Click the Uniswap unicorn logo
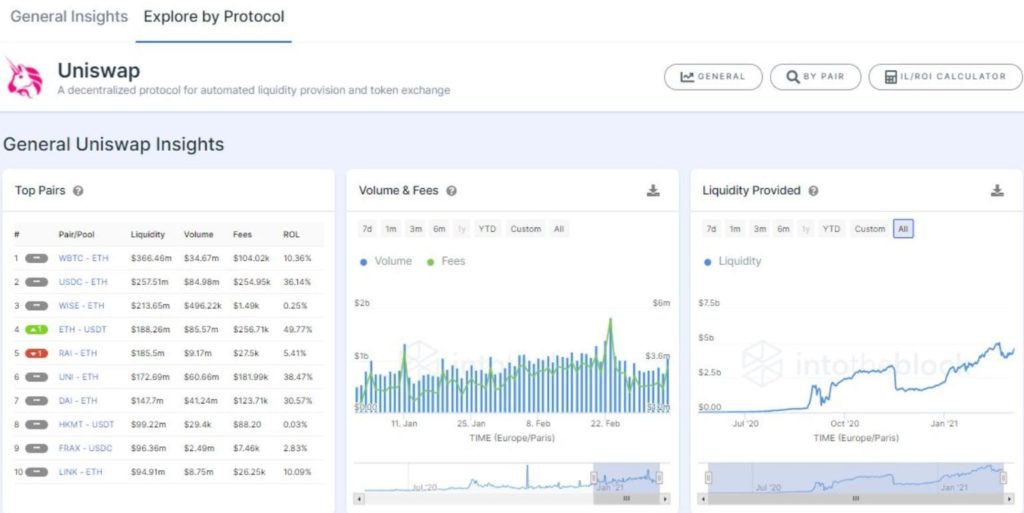The width and height of the screenshot is (1024, 513). (x=24, y=78)
